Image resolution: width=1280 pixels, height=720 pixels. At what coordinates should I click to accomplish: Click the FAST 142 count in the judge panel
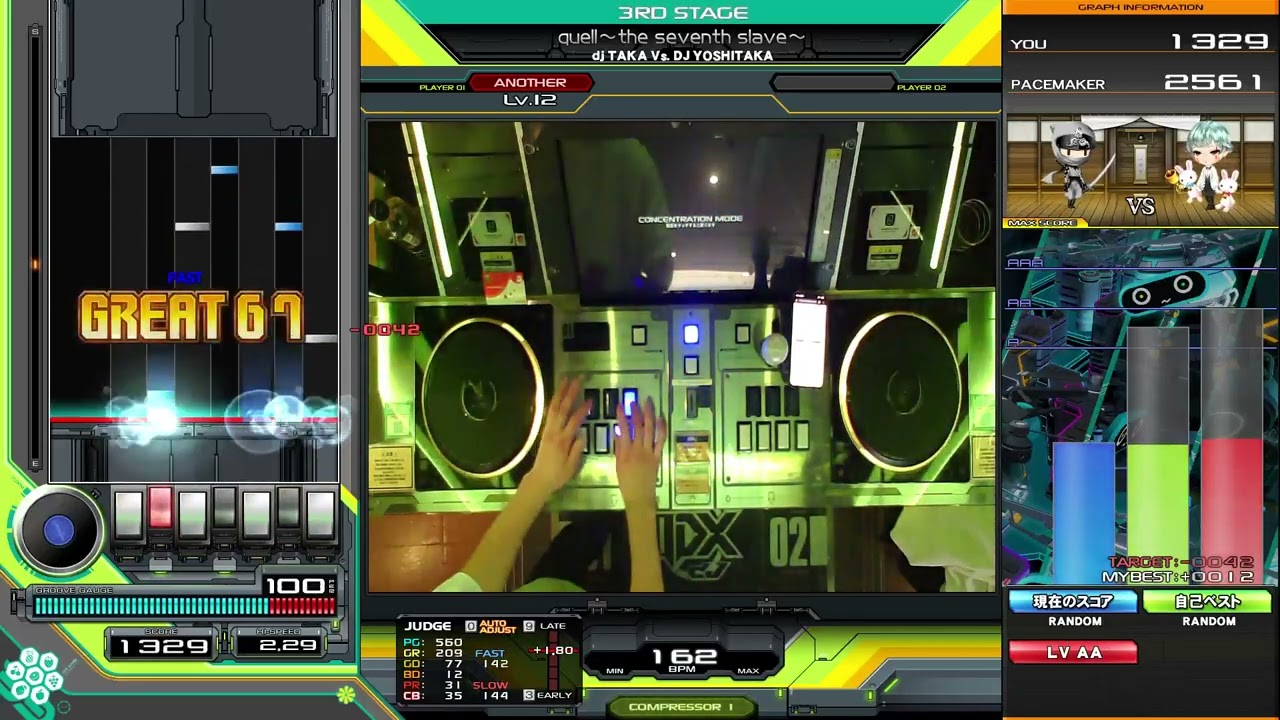(x=491, y=658)
